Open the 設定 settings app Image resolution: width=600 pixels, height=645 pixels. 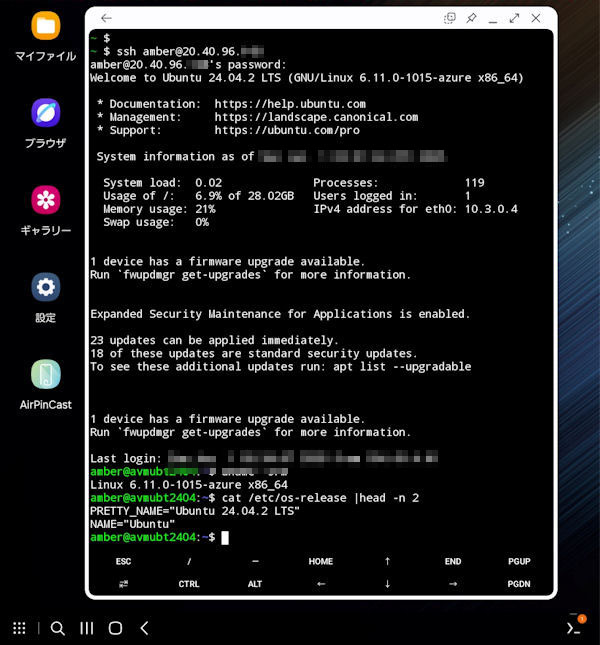click(x=46, y=287)
